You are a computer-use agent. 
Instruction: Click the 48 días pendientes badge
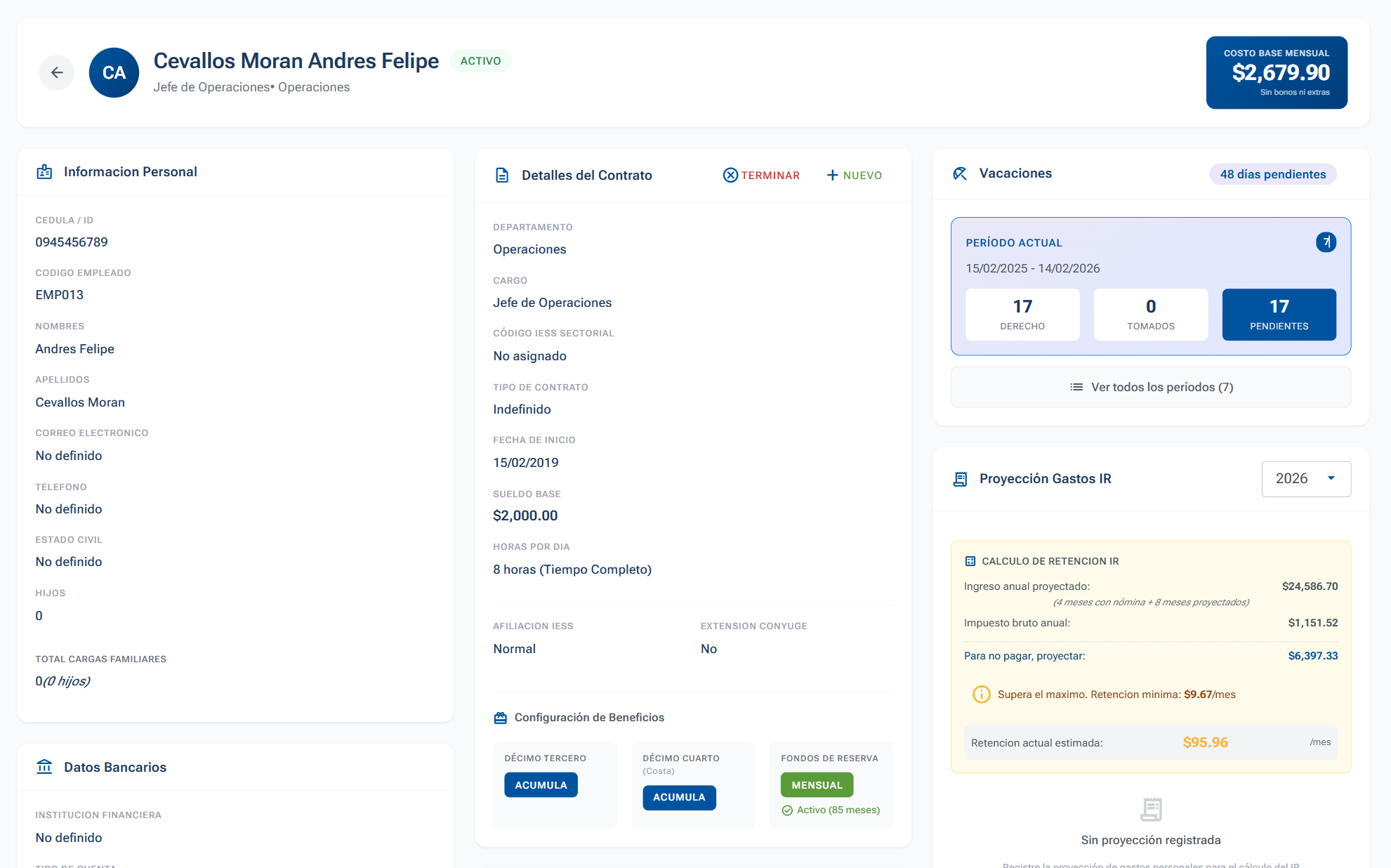click(x=1272, y=174)
